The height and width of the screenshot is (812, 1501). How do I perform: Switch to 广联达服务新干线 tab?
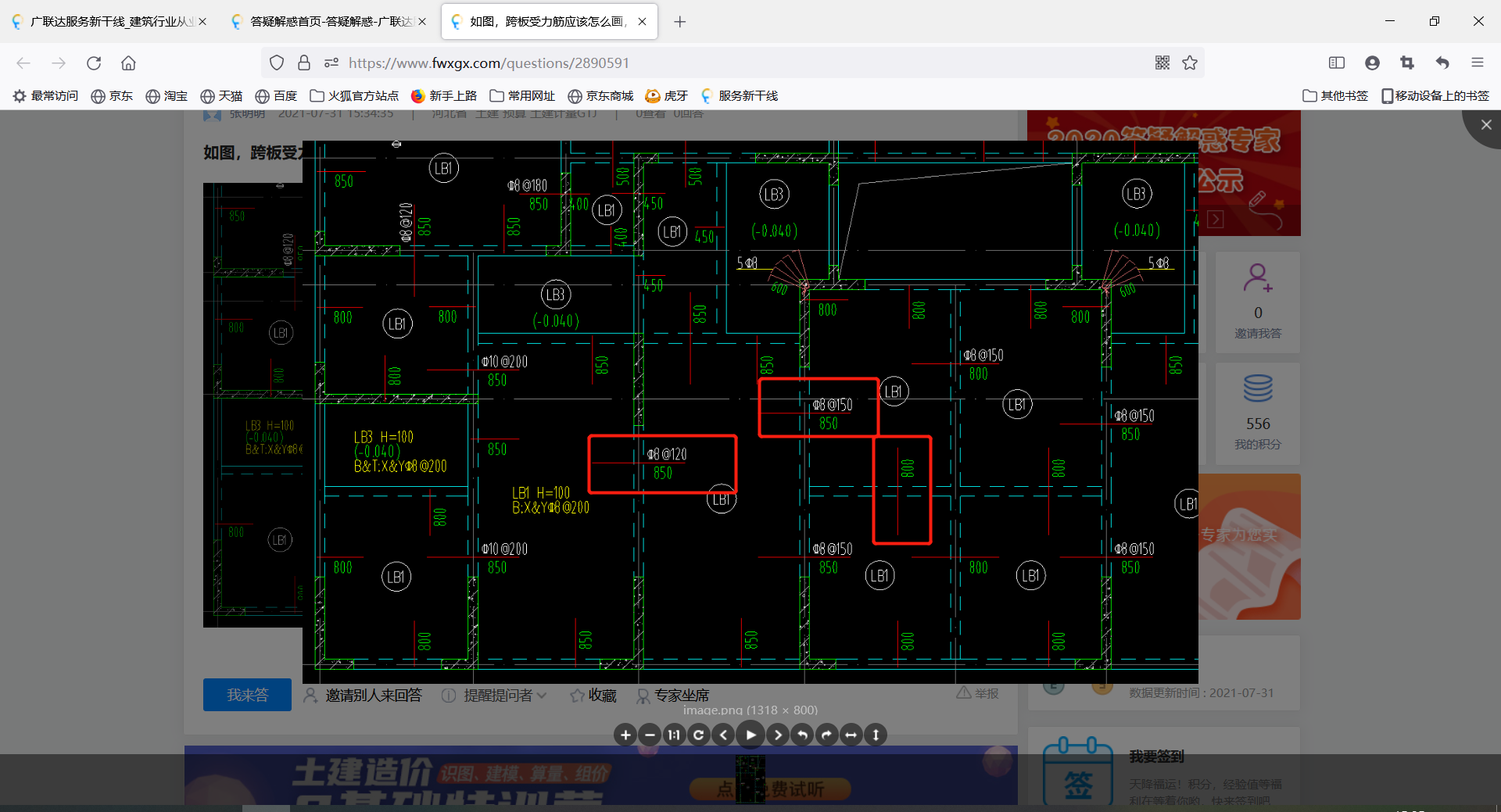109,22
